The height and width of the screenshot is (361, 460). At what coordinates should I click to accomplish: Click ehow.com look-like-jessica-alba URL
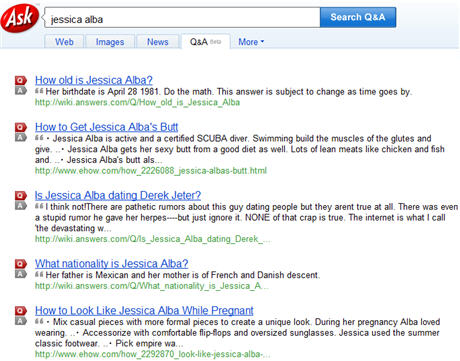[153, 354]
